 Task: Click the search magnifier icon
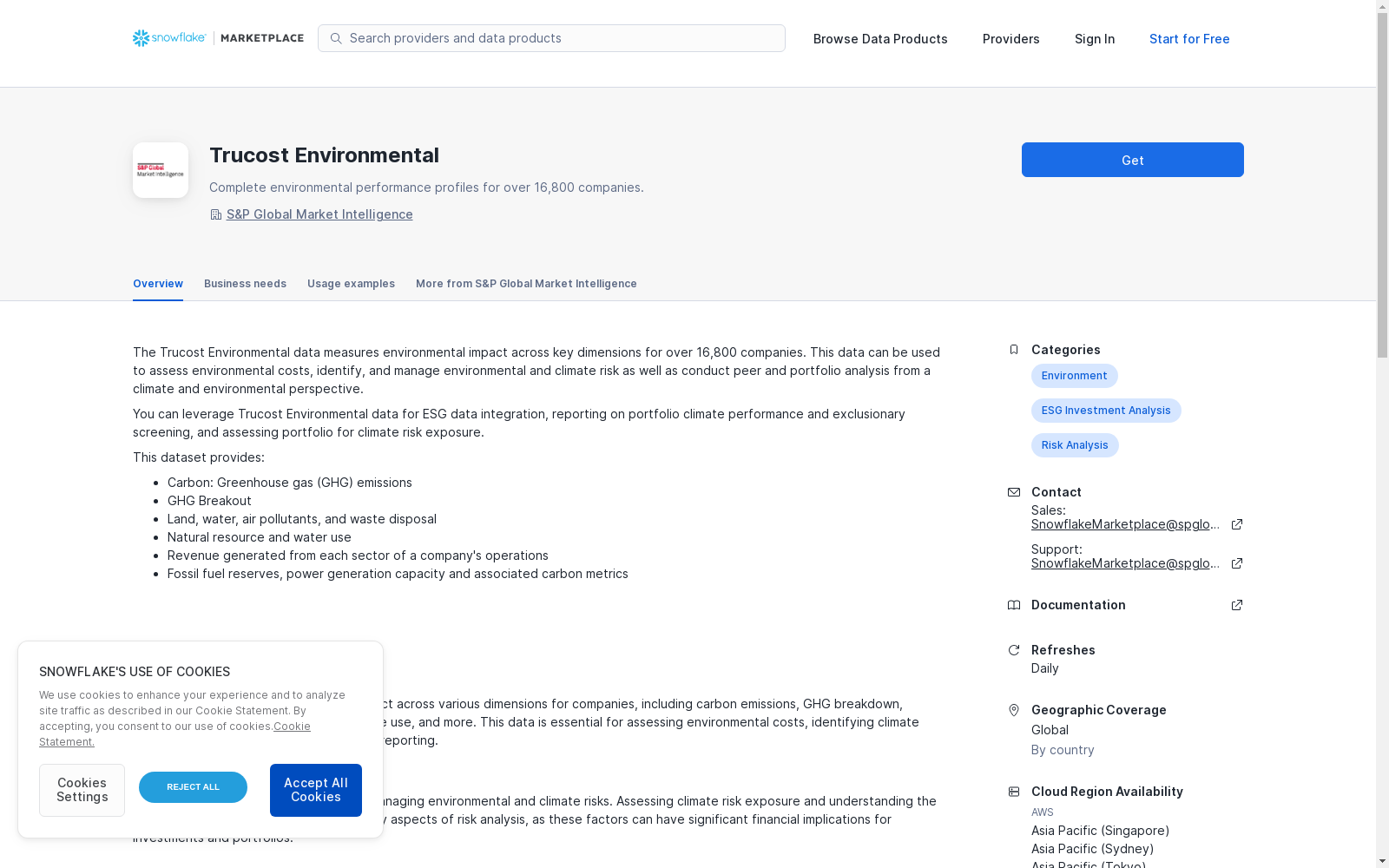coord(336,38)
